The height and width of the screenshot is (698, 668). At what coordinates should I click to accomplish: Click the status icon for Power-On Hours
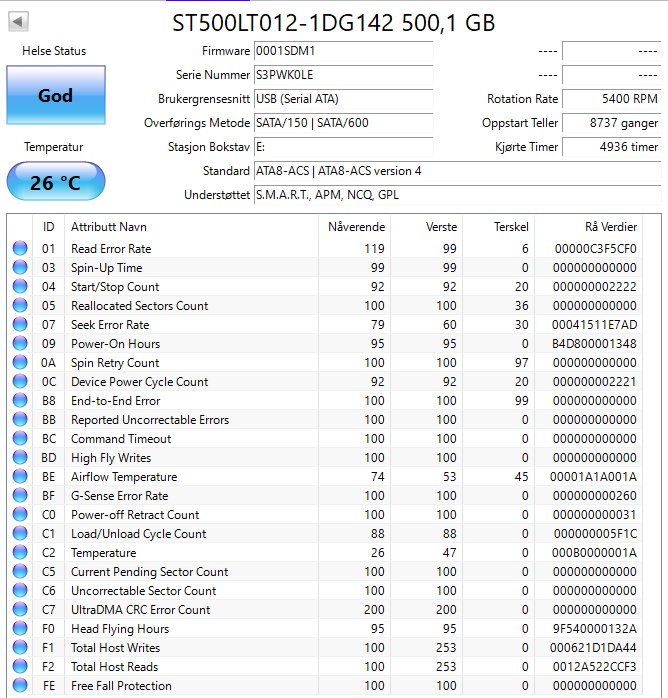[20, 344]
